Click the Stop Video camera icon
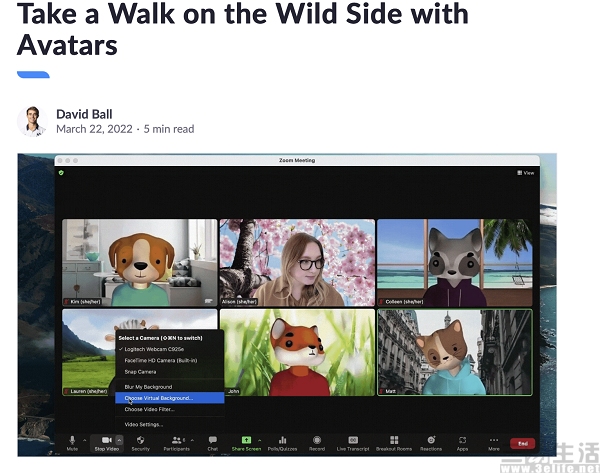This screenshot has width=600, height=473. (106, 440)
